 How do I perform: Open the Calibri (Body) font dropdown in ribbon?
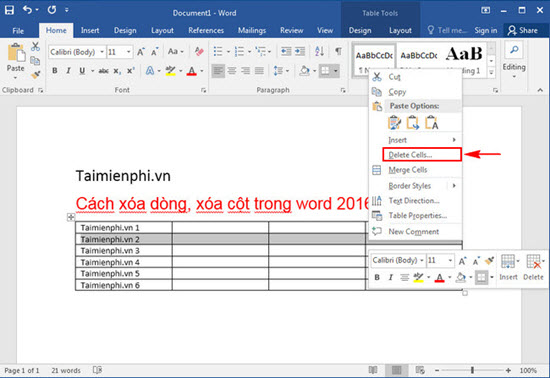pos(102,52)
